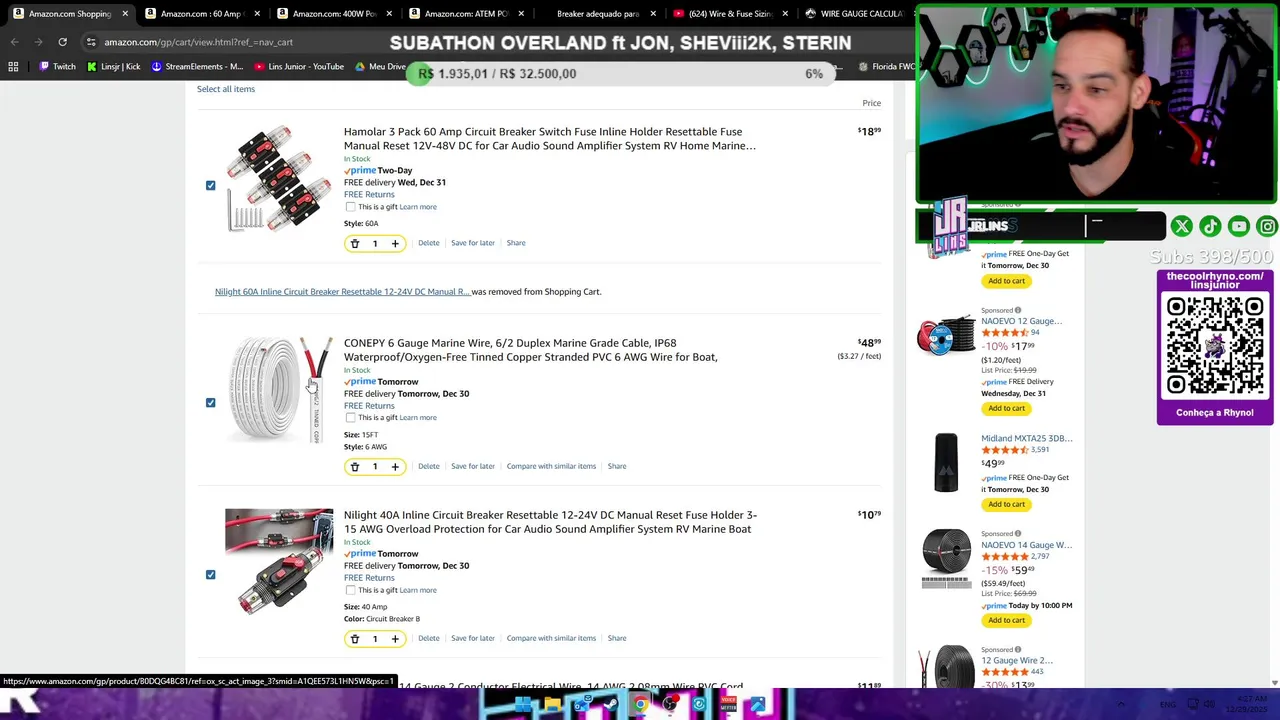1280x720 pixels.
Task: Open Windows Start menu on taskbar
Action: pos(524,705)
